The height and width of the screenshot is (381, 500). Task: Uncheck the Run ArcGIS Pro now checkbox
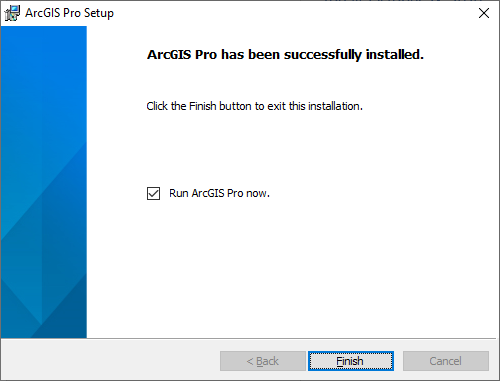point(153,193)
